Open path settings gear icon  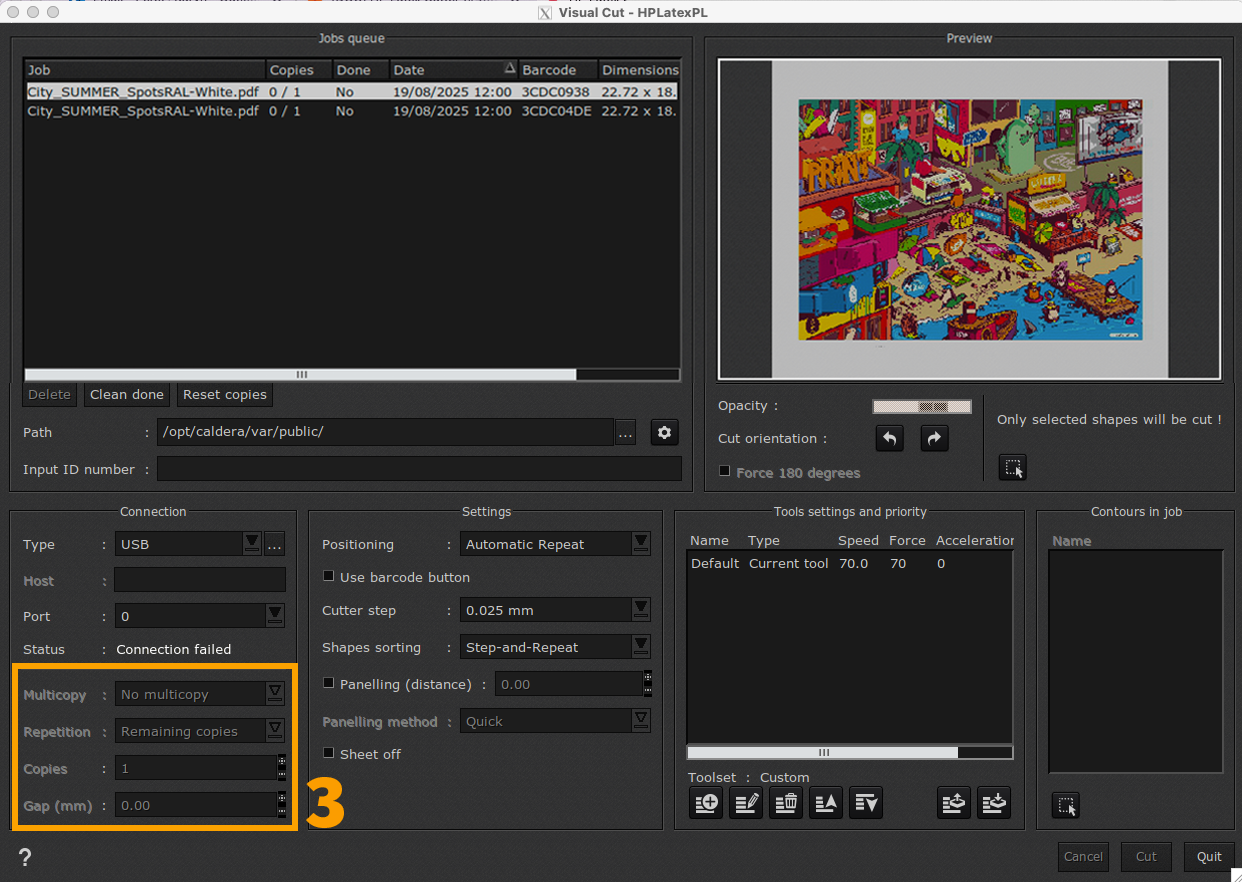(x=665, y=432)
